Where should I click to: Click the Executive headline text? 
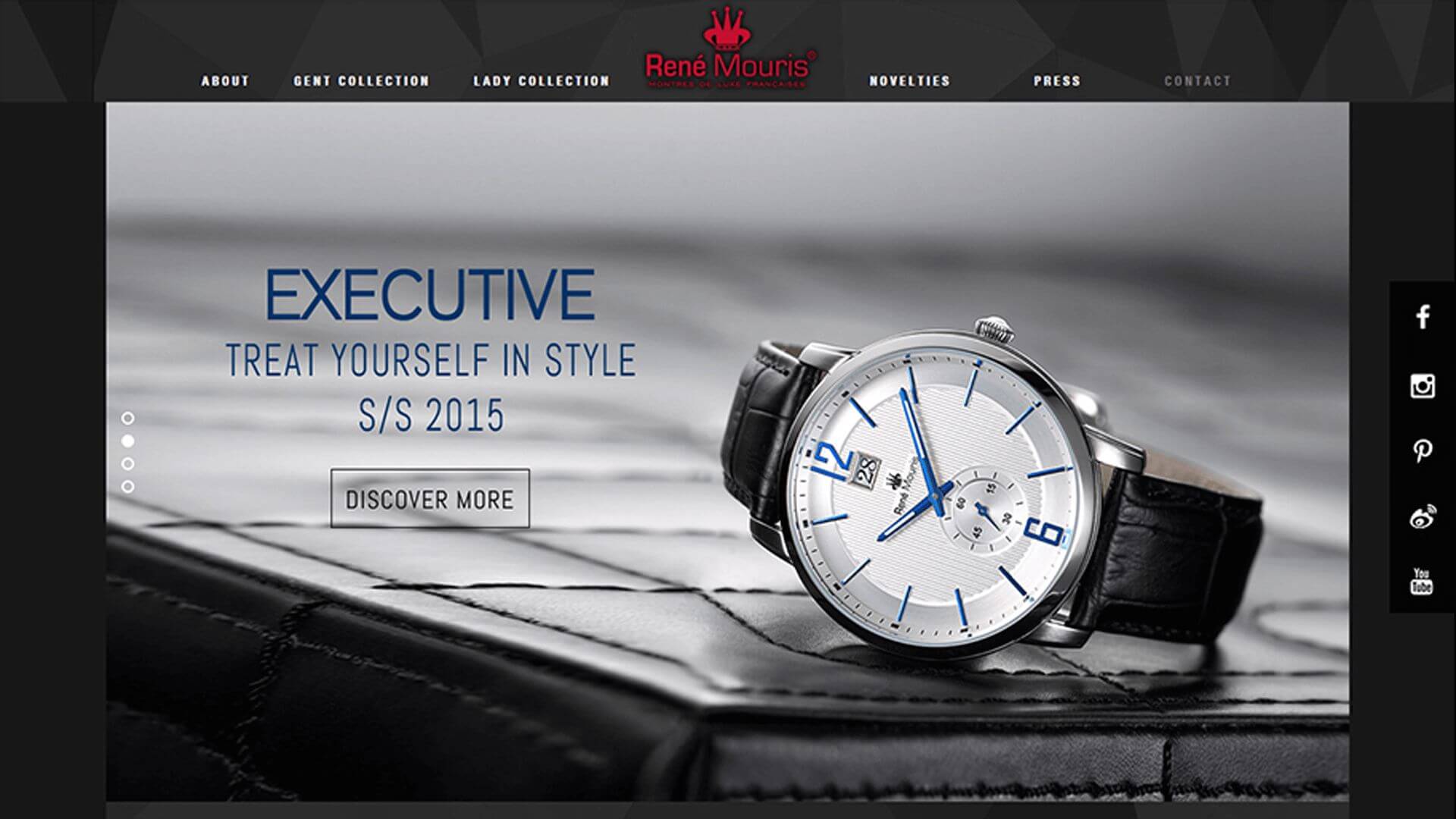[x=430, y=294]
